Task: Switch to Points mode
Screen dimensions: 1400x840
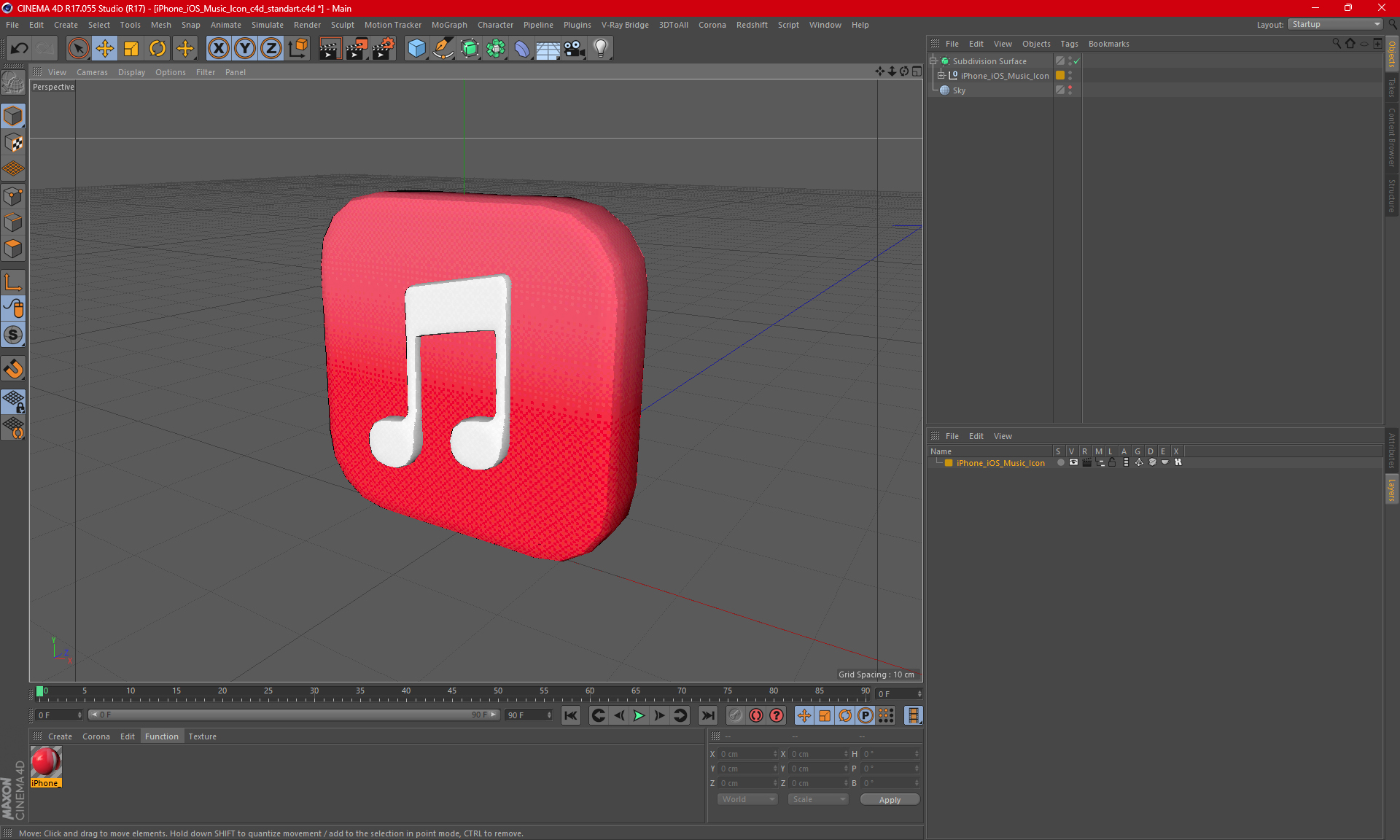Action: (13, 195)
